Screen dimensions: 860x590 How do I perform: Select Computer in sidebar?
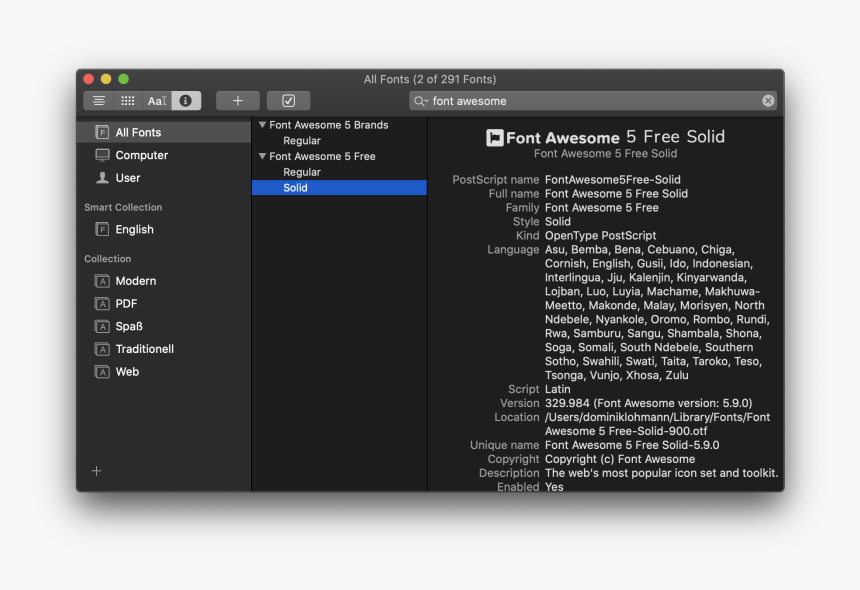[x=163, y=155]
